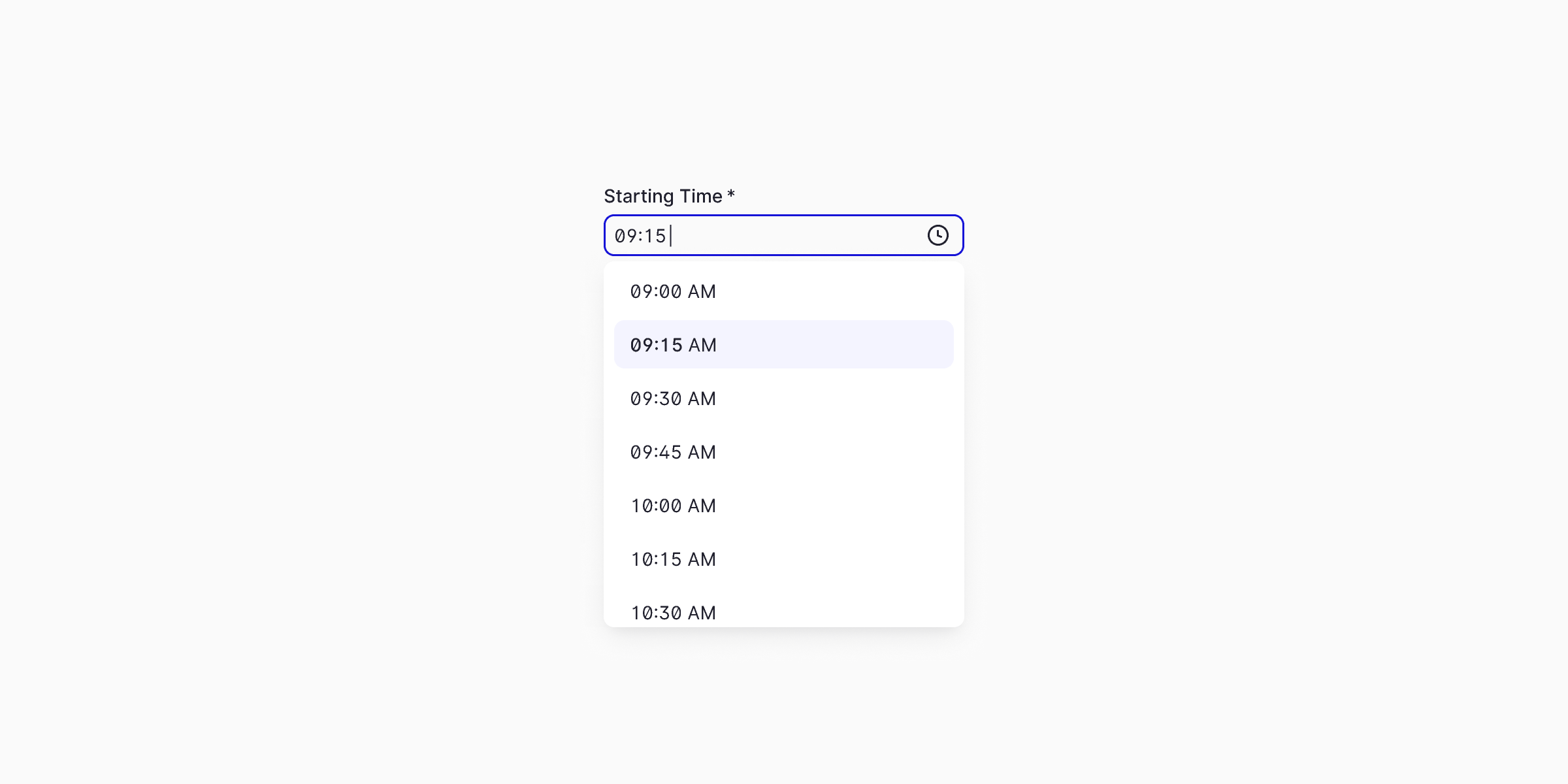Click the Starting Time label
Screen dimensions: 1568x784
click(x=661, y=195)
